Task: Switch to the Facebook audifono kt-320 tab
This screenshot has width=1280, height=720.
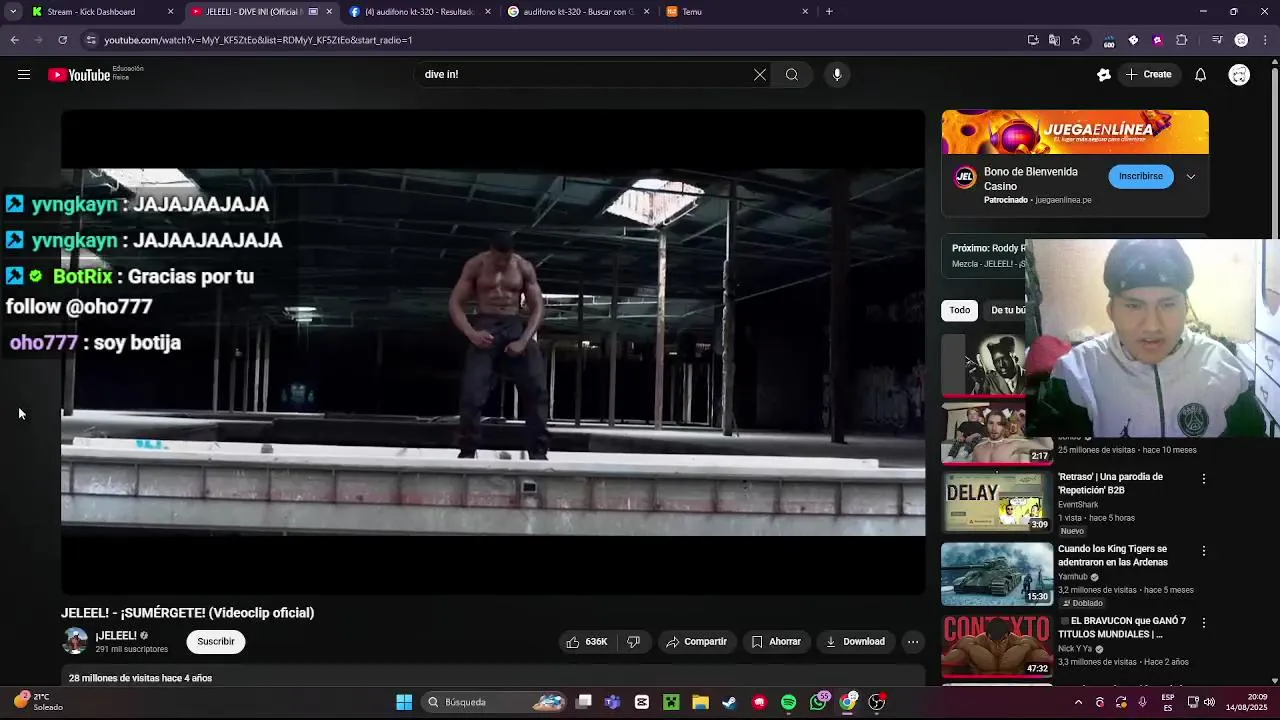Action: tap(420, 12)
